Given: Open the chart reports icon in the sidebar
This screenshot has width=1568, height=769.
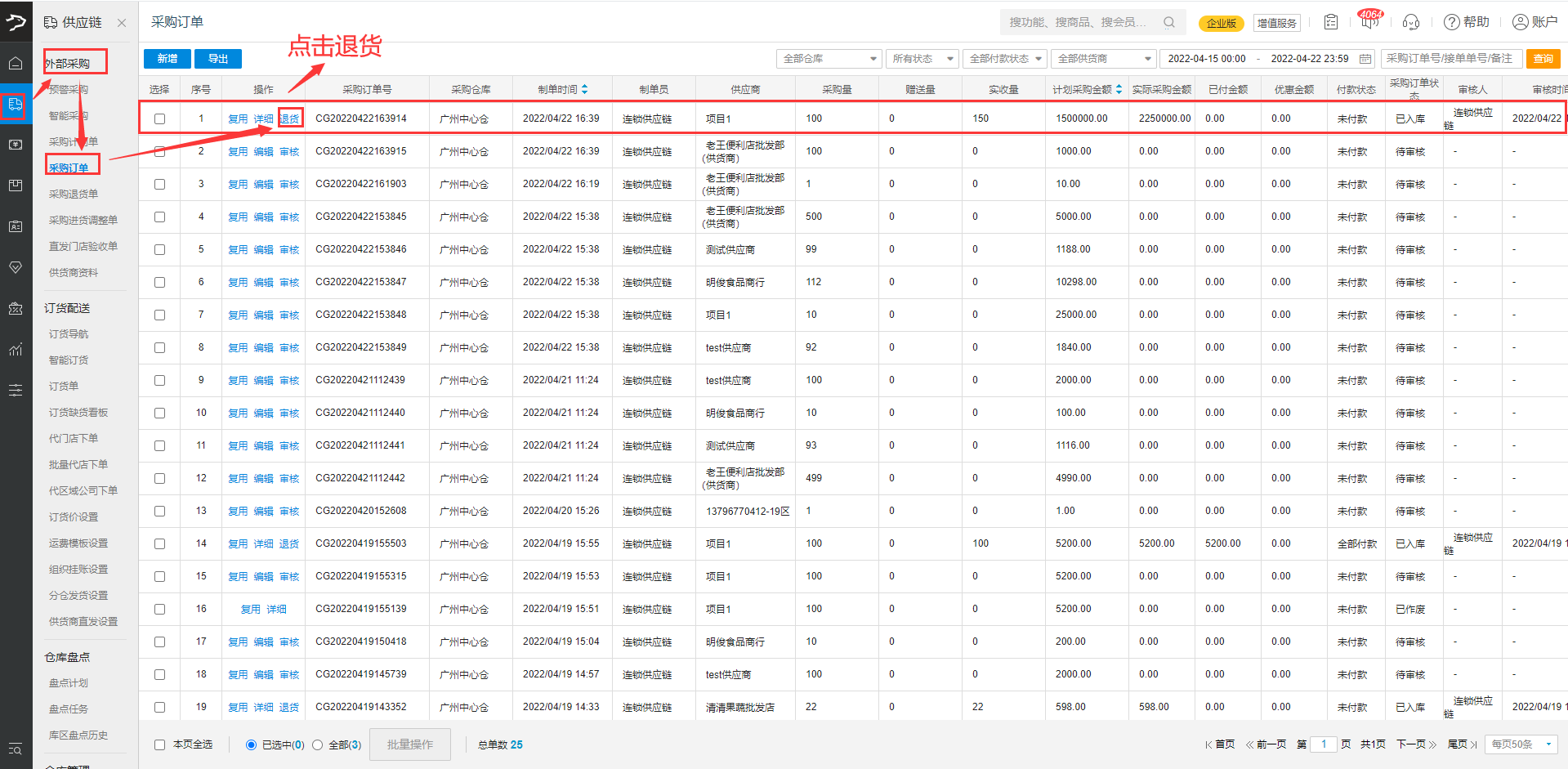Looking at the screenshot, I should click(16, 349).
